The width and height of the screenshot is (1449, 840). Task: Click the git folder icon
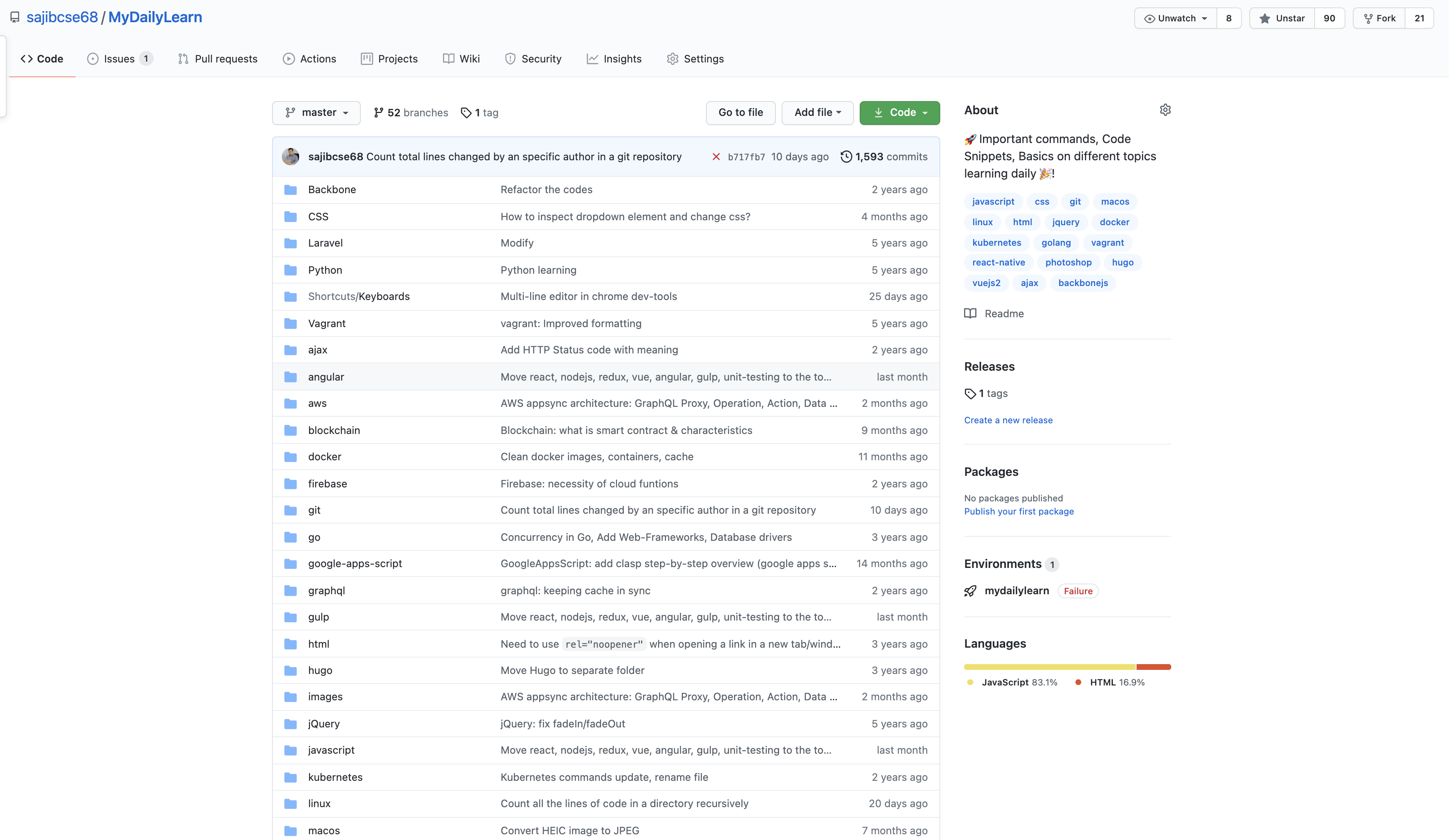pyautogui.click(x=291, y=510)
